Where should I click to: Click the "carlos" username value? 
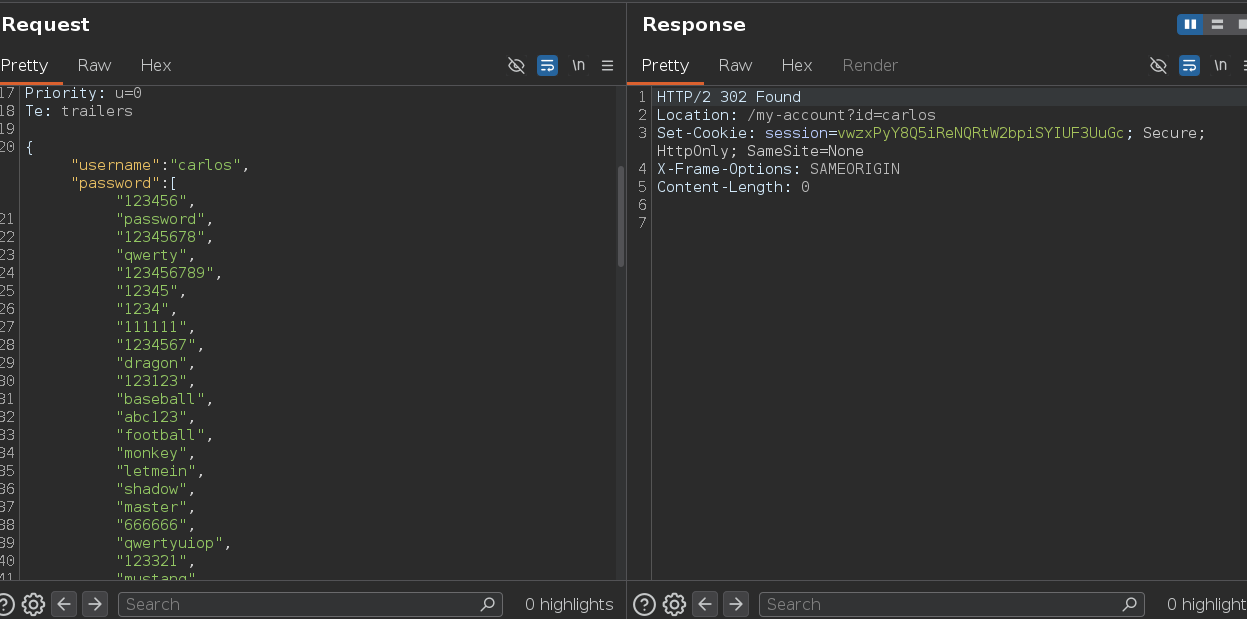tap(206, 165)
